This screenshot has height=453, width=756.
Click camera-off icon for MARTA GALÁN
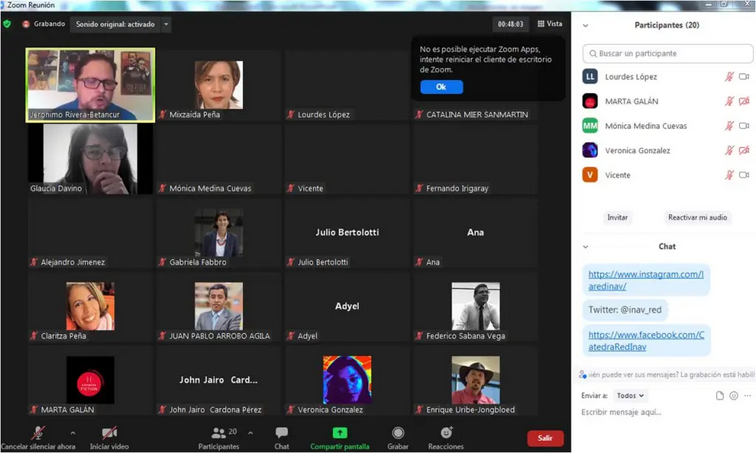point(744,101)
